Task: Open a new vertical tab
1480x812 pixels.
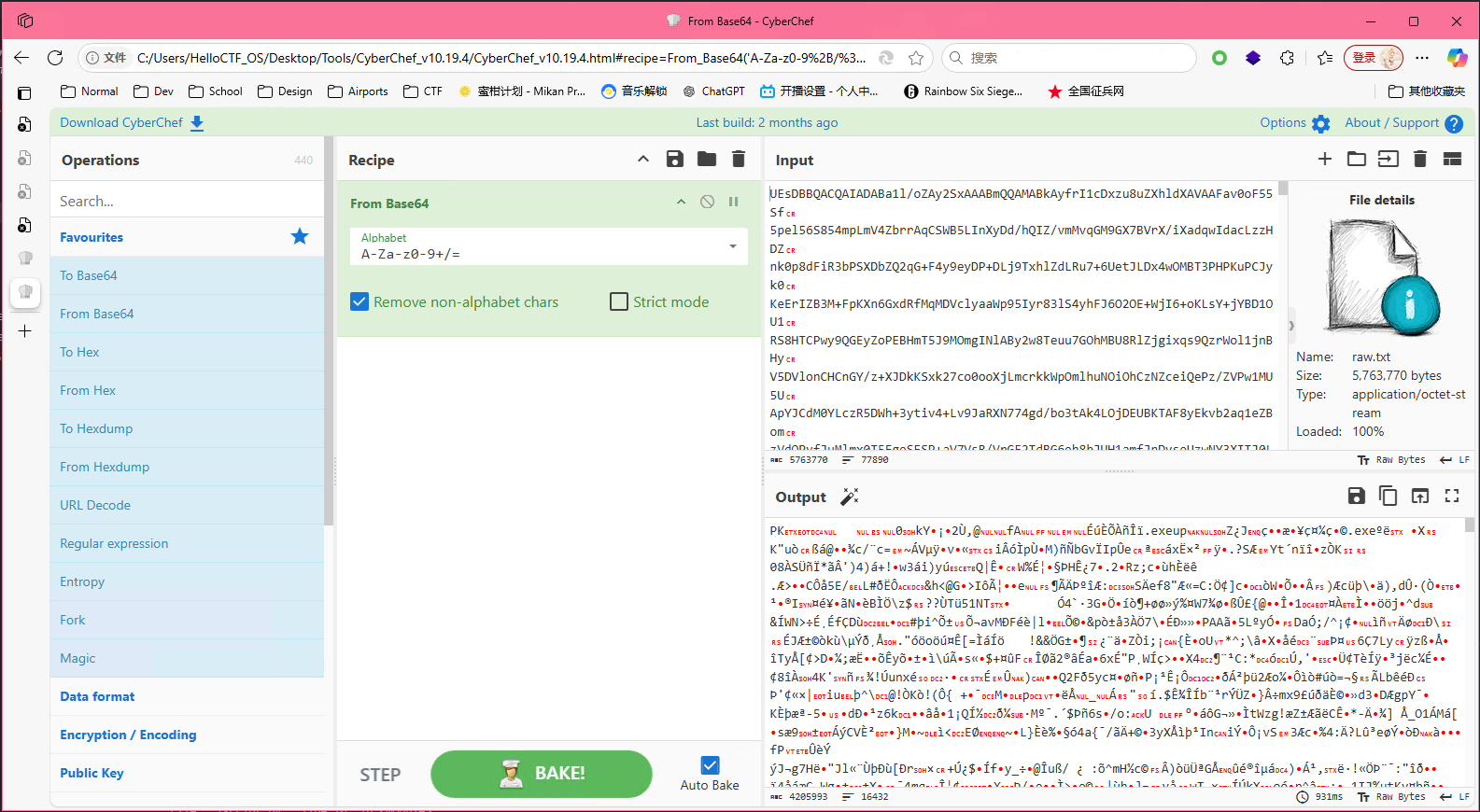Action: click(x=25, y=331)
